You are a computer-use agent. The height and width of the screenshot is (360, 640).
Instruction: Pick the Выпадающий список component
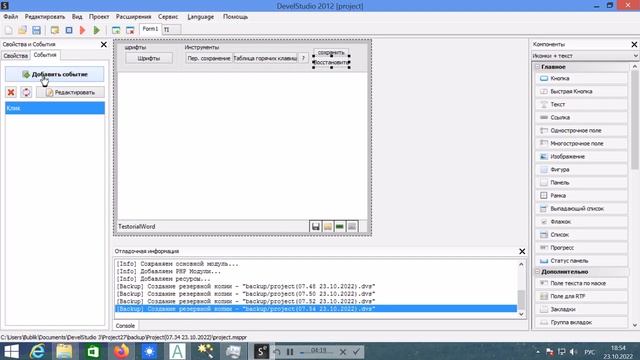click(x=581, y=209)
